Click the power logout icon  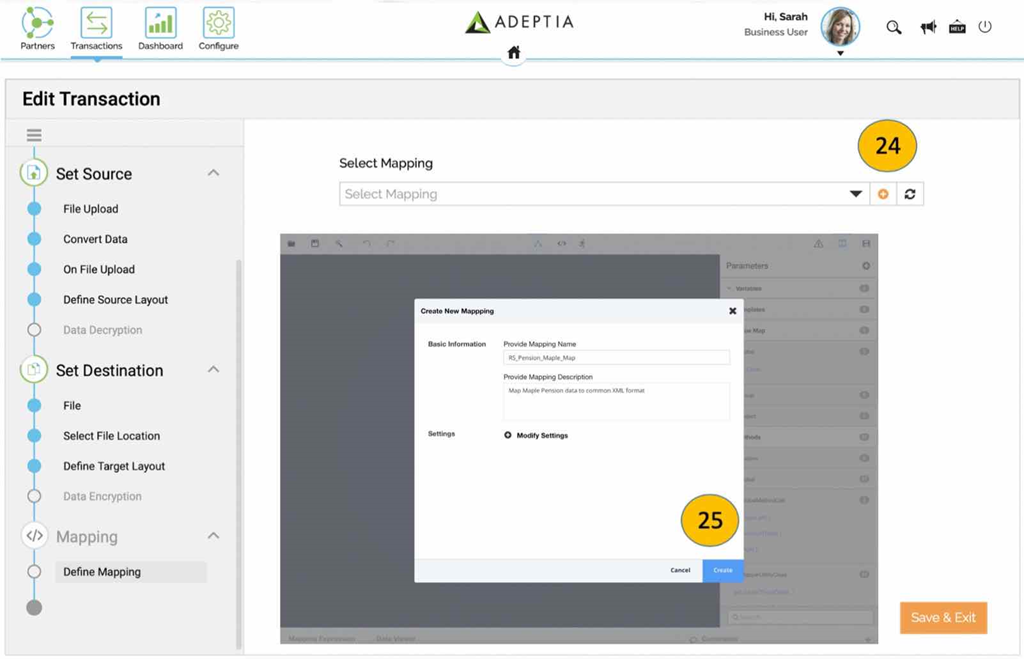click(985, 27)
